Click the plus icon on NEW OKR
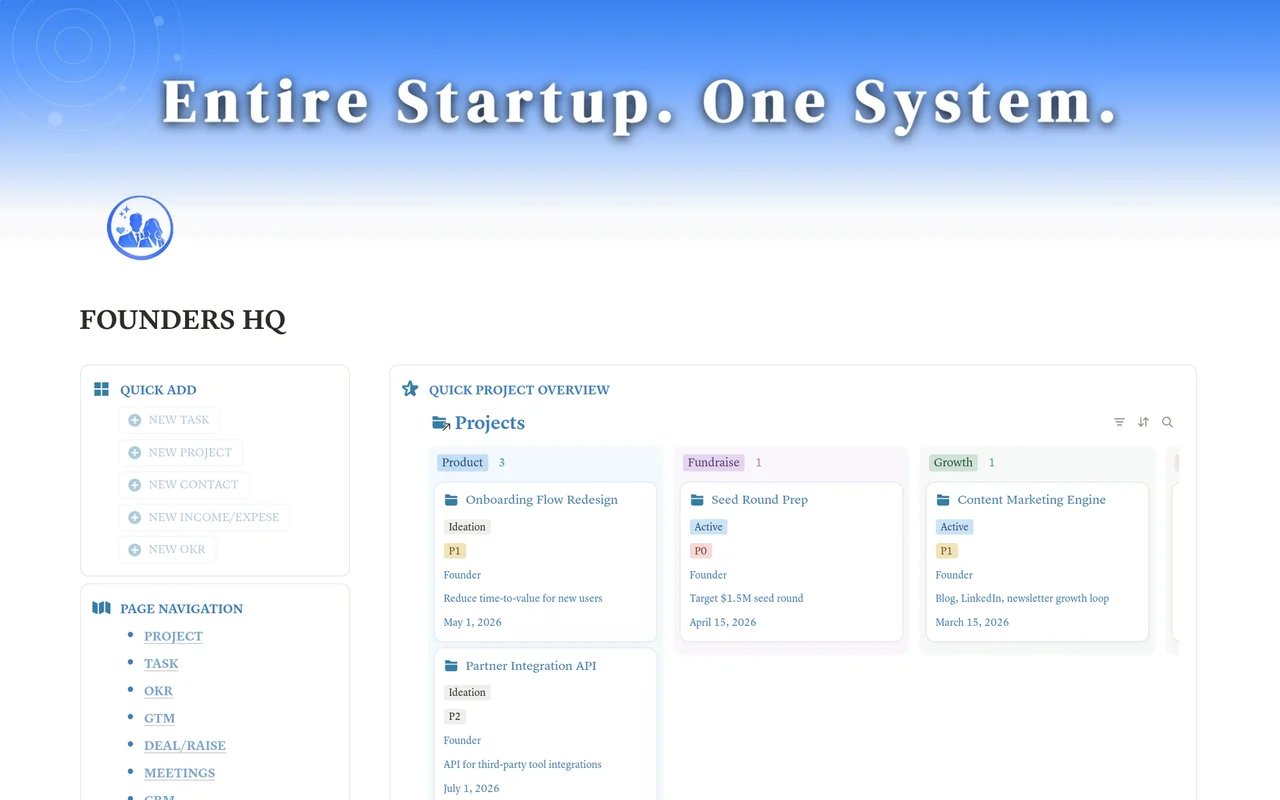Image resolution: width=1280 pixels, height=800 pixels. coord(134,550)
